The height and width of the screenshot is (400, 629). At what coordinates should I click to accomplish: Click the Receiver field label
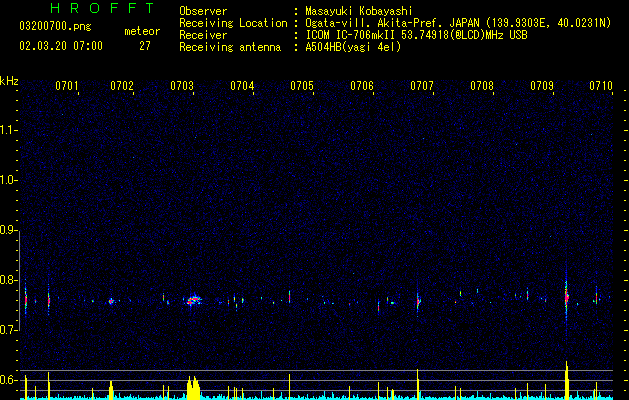point(203,35)
